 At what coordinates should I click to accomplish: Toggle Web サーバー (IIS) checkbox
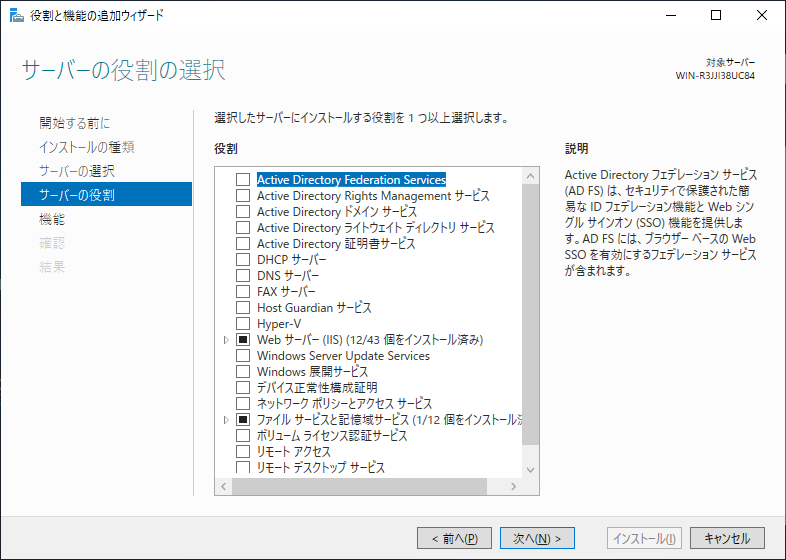[x=243, y=340]
